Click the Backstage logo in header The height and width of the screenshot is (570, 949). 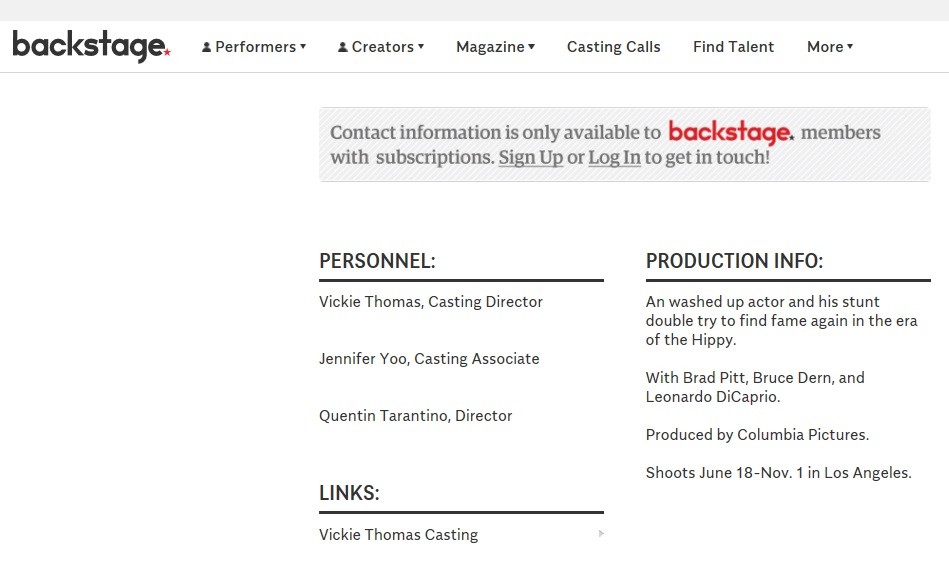point(91,46)
